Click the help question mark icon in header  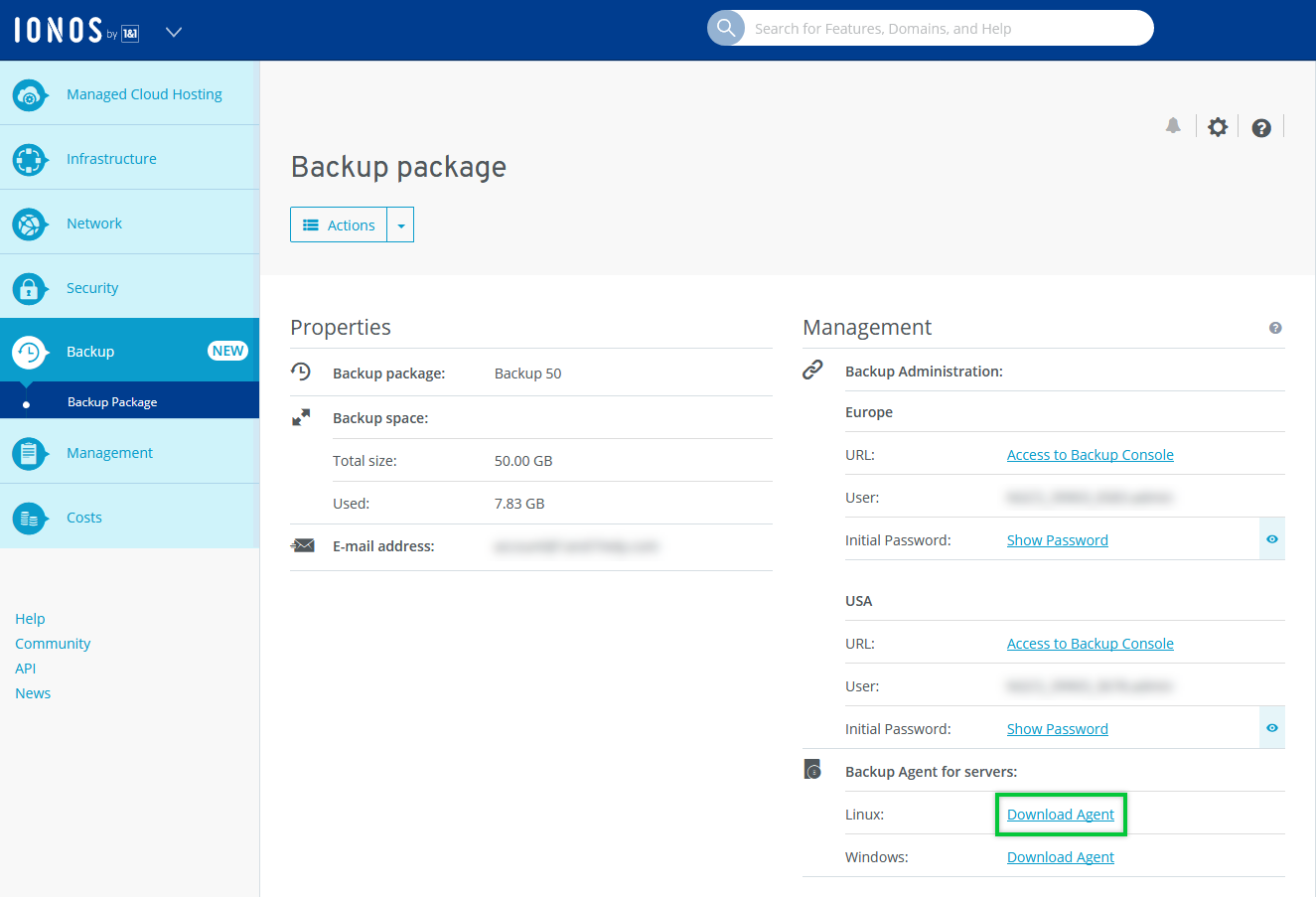(x=1261, y=128)
